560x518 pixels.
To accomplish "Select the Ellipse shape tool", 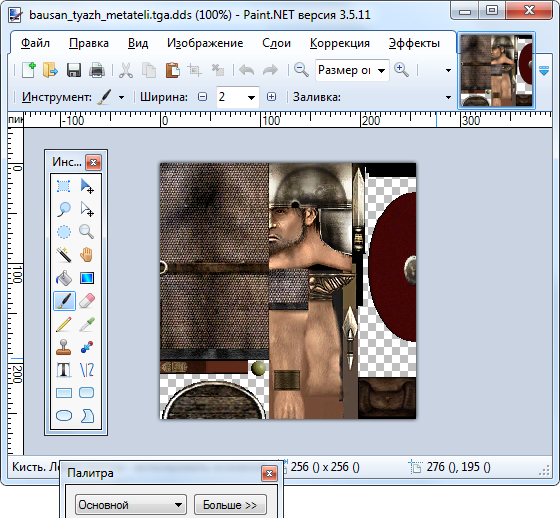I will tap(64, 415).
